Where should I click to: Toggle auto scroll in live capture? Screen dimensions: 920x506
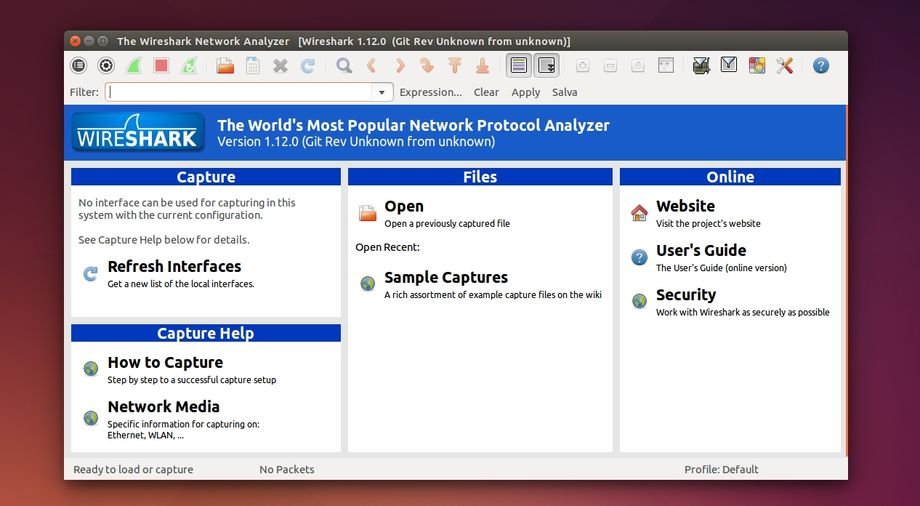[x=546, y=66]
